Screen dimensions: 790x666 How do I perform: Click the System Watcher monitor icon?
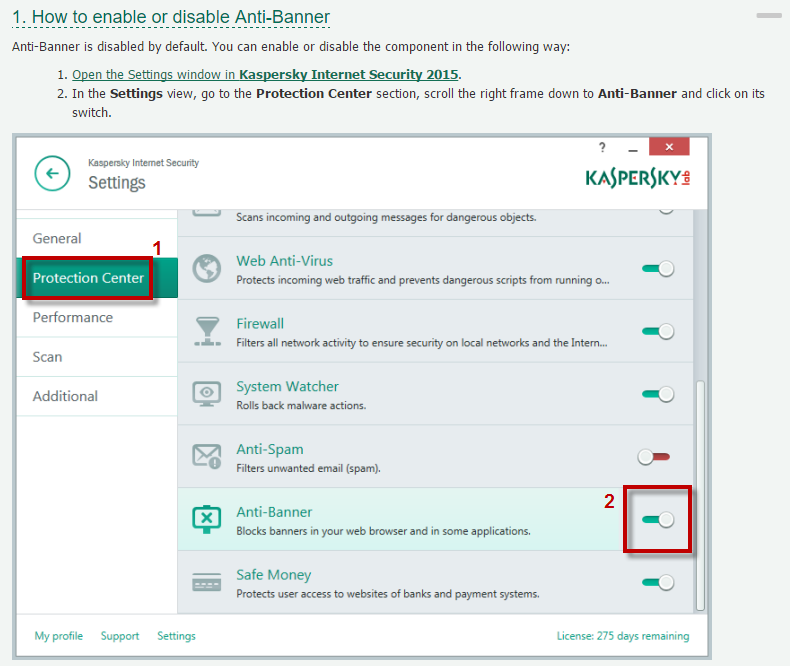[207, 394]
